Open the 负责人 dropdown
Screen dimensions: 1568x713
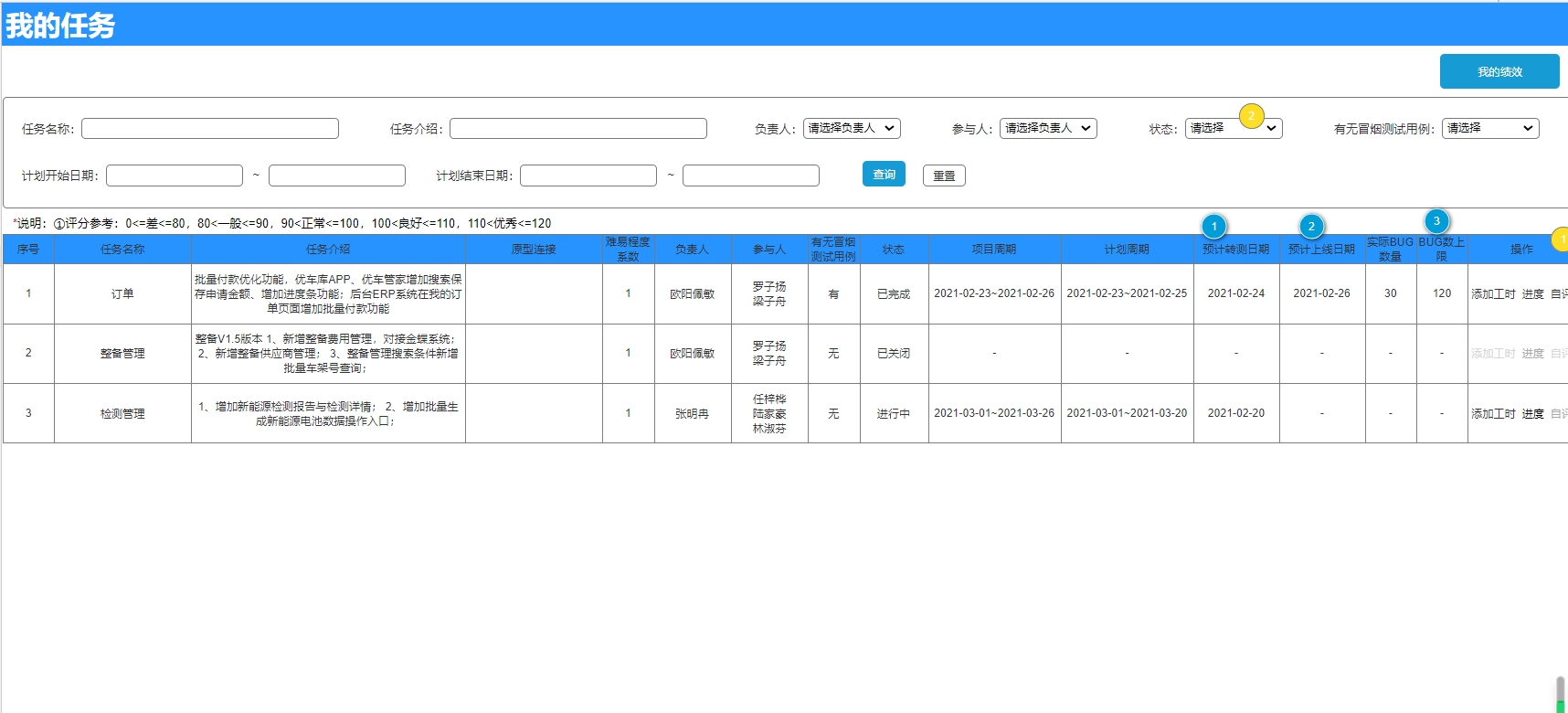tap(852, 128)
